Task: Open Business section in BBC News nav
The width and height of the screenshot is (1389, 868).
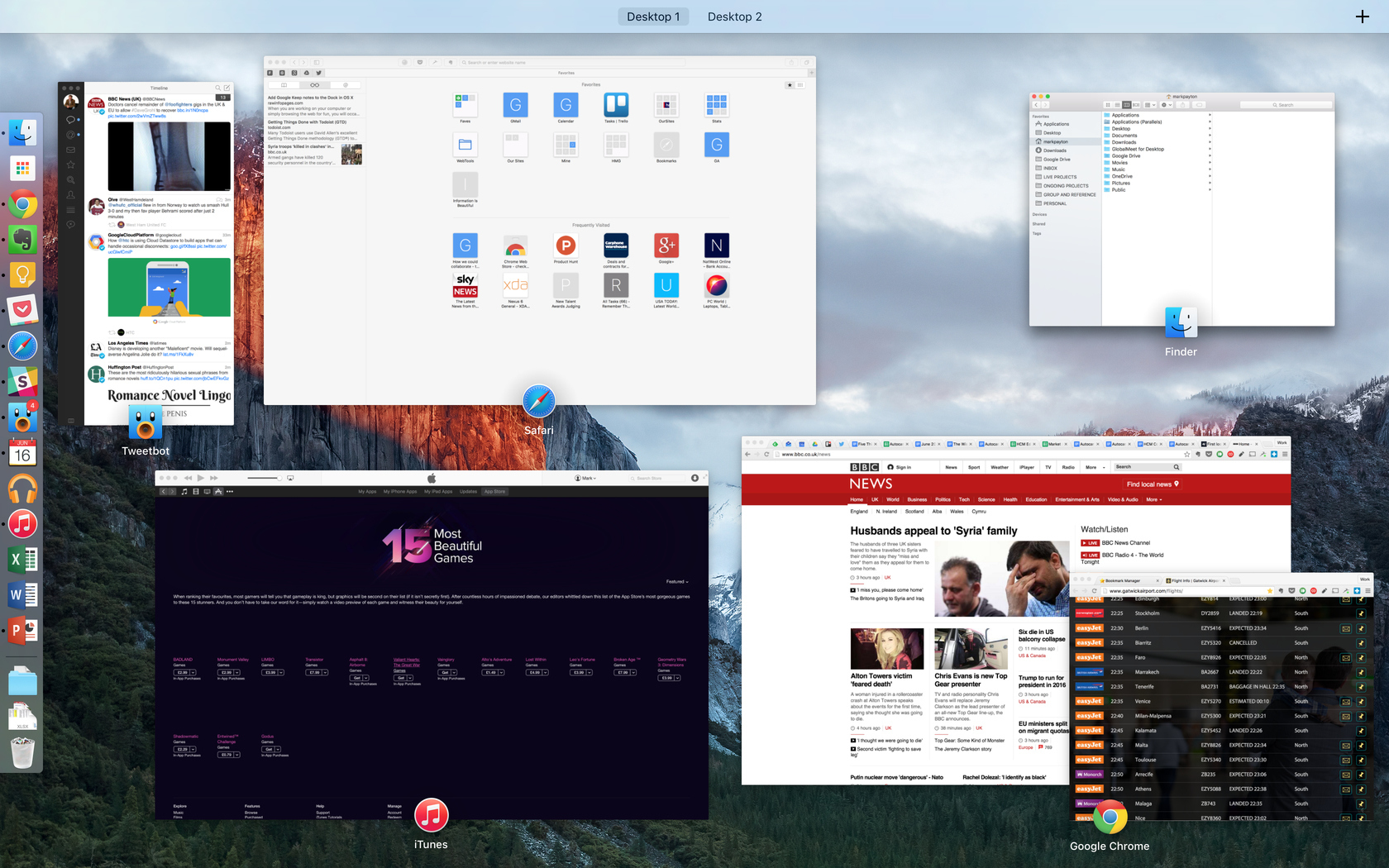Action: tap(917, 499)
